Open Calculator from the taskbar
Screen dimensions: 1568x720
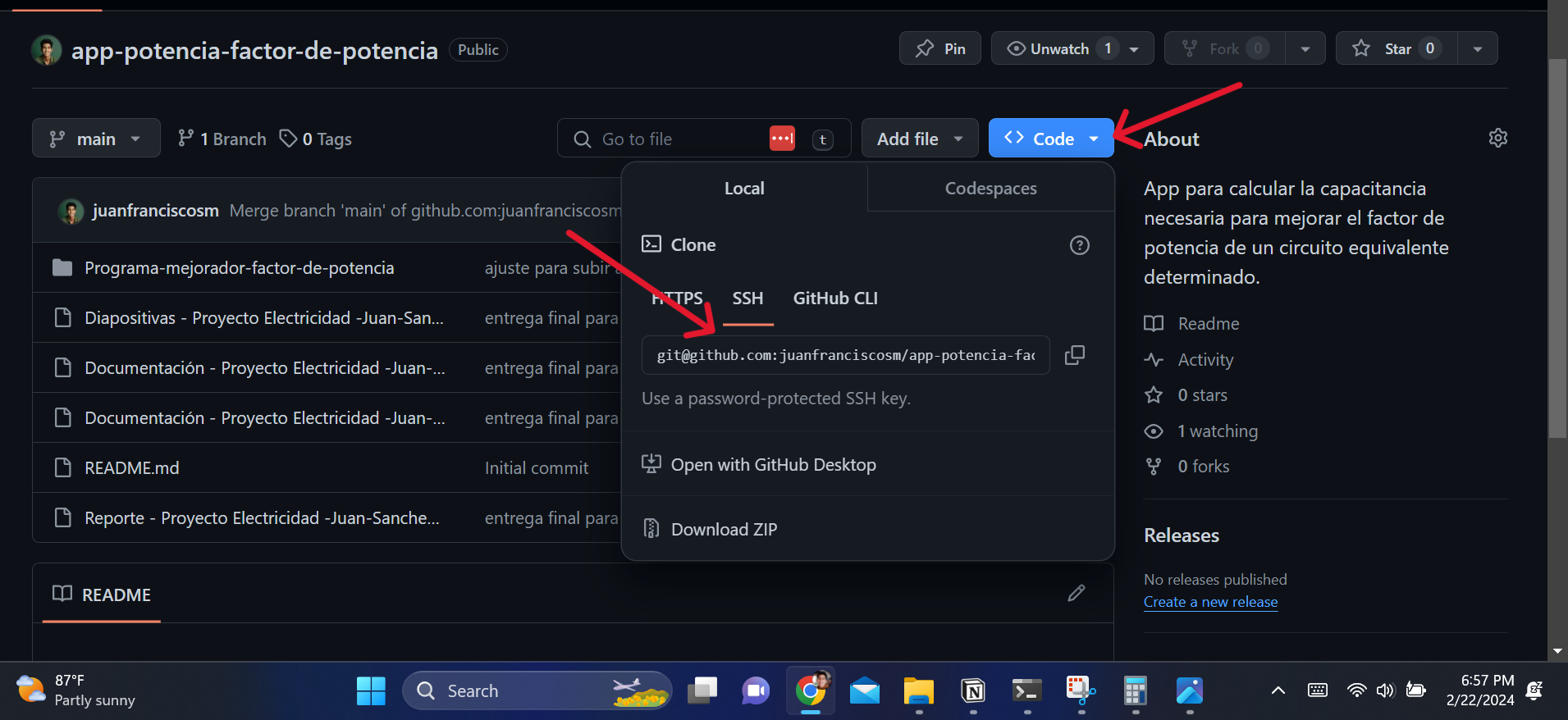[1136, 690]
